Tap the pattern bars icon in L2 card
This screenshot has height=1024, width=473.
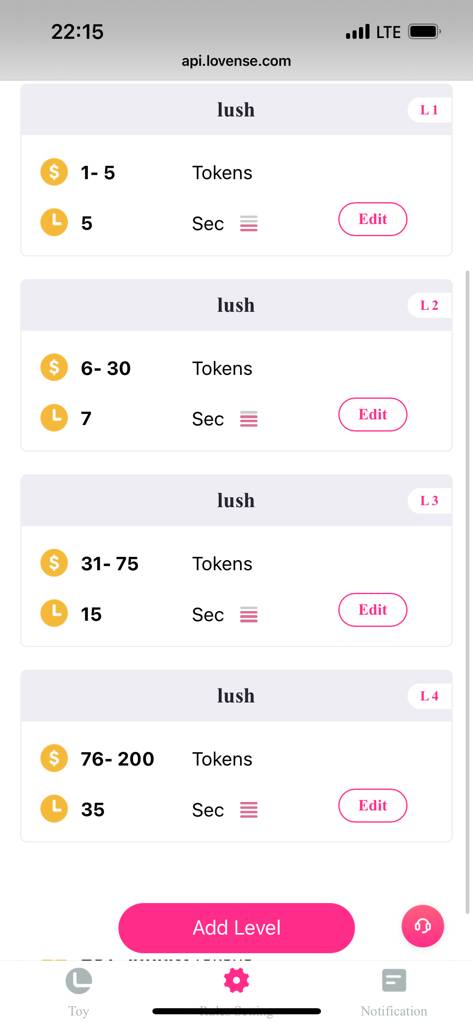pos(248,419)
